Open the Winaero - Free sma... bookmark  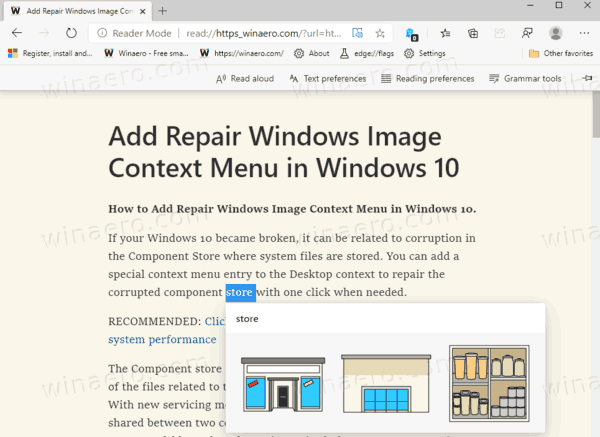pos(146,54)
